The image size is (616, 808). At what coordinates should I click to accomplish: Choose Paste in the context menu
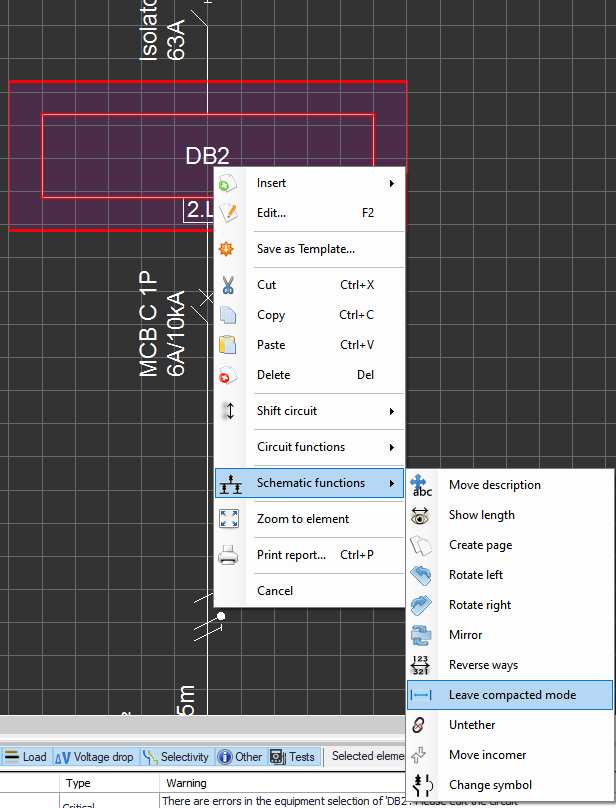tap(309, 345)
